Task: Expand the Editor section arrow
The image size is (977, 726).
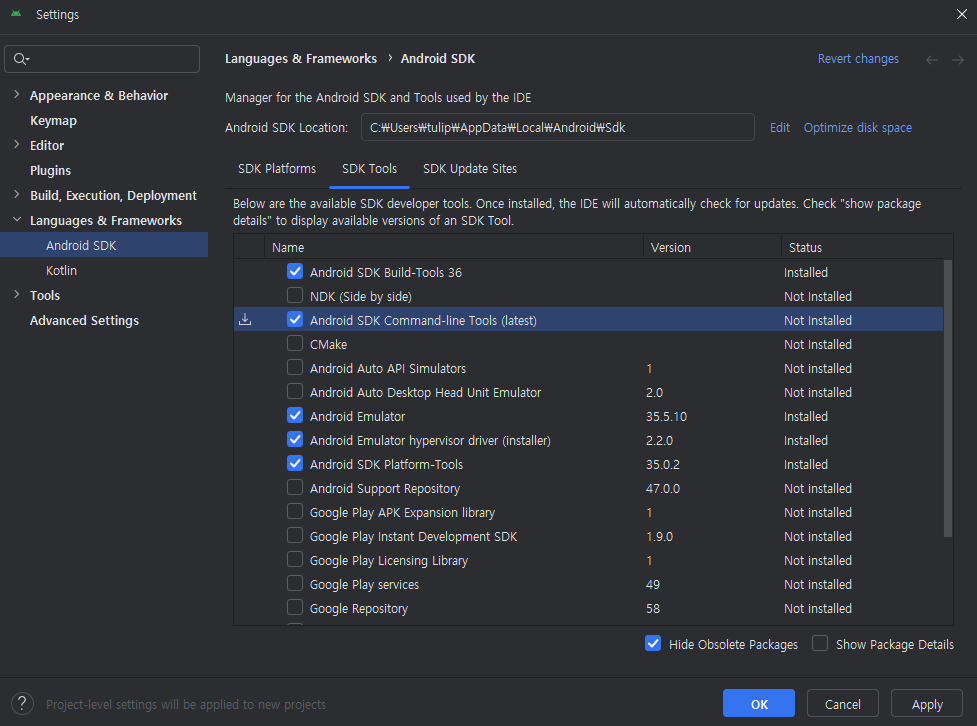Action: [x=17, y=145]
